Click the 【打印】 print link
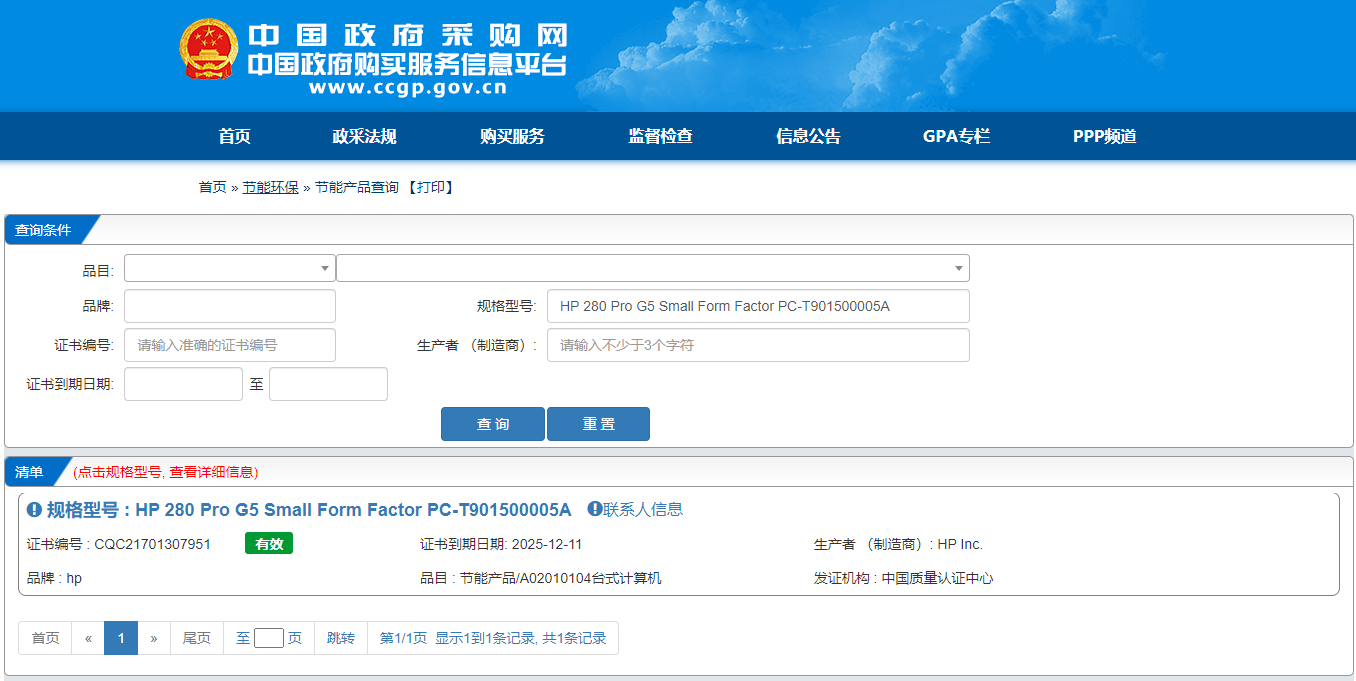 coord(431,187)
